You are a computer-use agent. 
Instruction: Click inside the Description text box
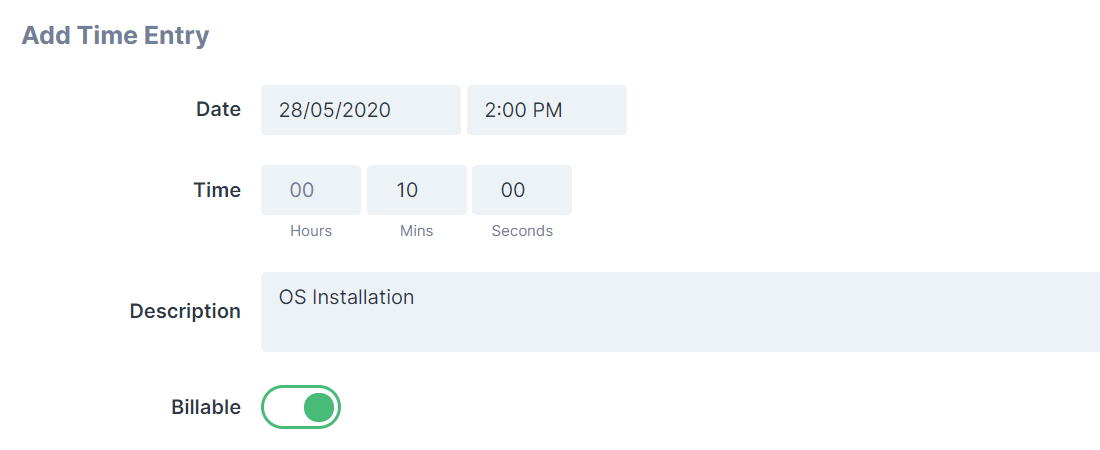680,325
